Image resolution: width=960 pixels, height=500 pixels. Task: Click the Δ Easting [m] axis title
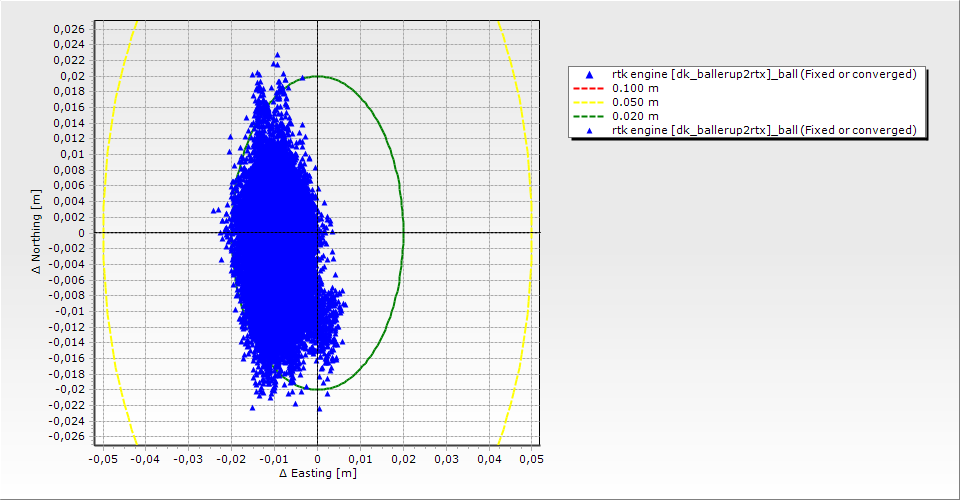point(318,473)
